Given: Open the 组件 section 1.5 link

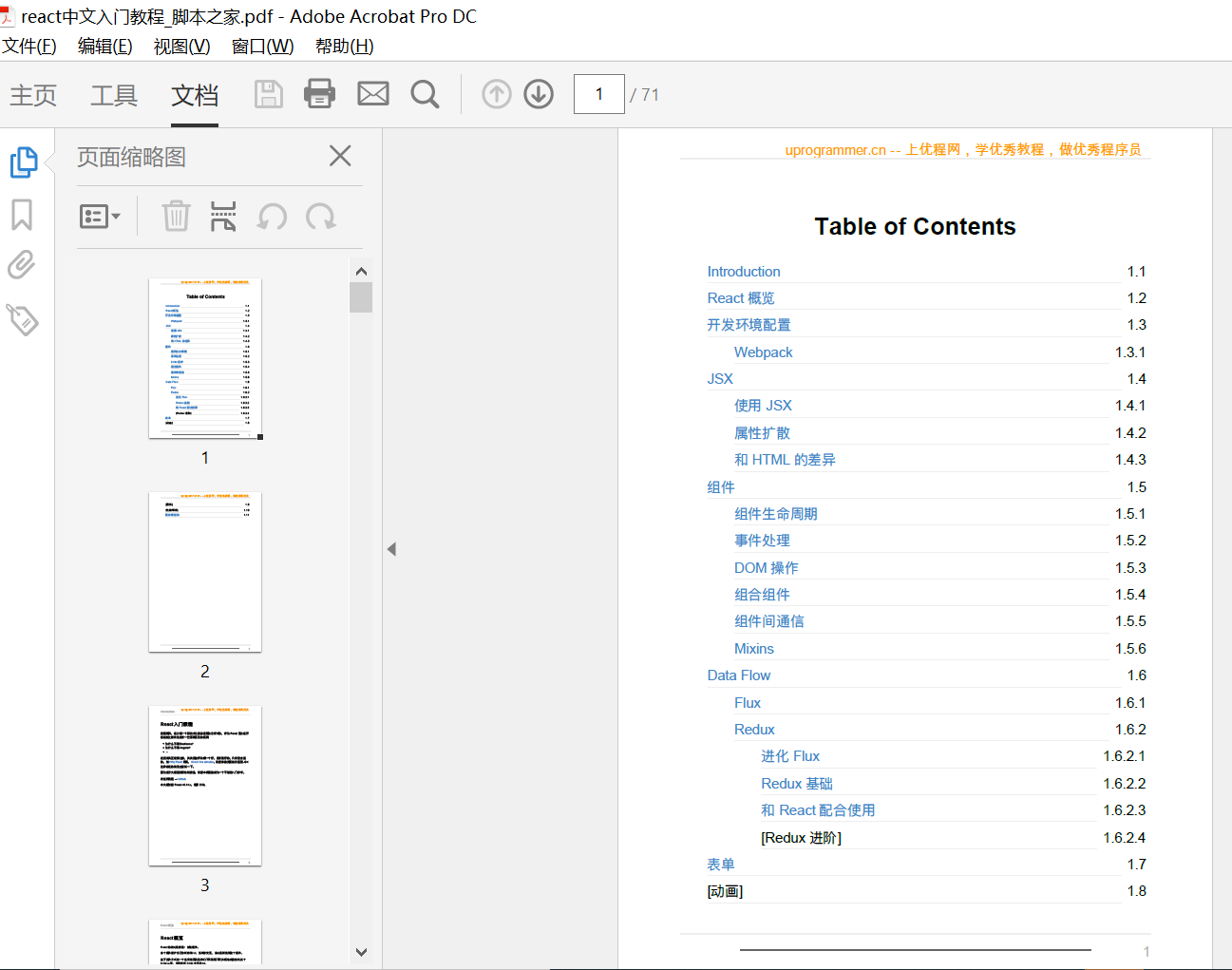Looking at the screenshot, I should coord(721,487).
